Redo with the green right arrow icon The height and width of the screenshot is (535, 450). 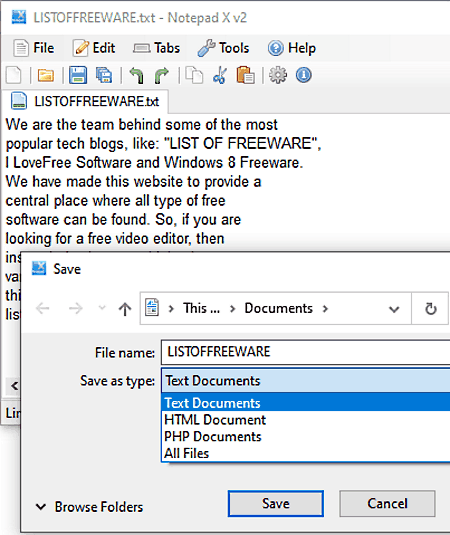point(162,75)
